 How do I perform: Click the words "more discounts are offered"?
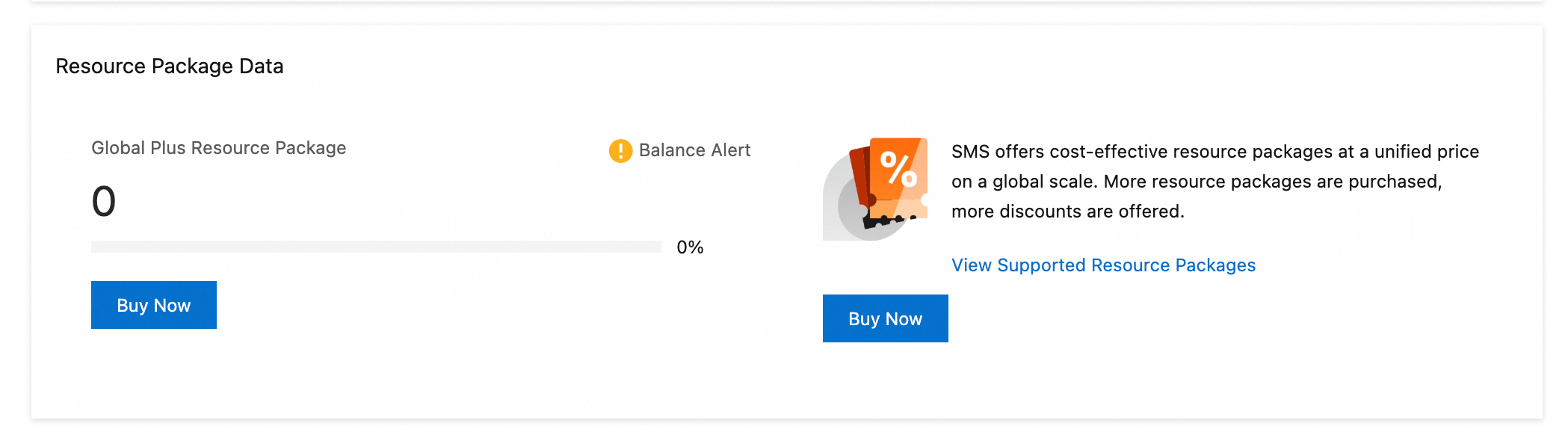pyautogui.click(x=1067, y=212)
